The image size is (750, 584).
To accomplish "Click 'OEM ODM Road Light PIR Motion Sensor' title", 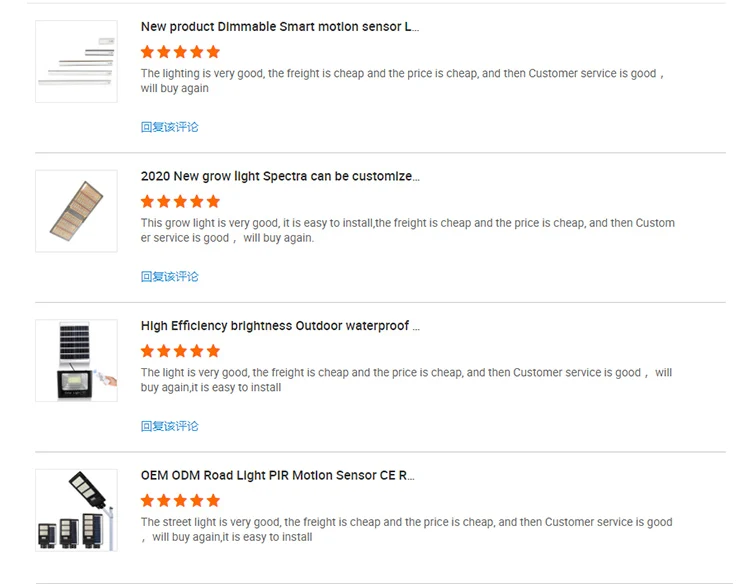I will [x=277, y=476].
